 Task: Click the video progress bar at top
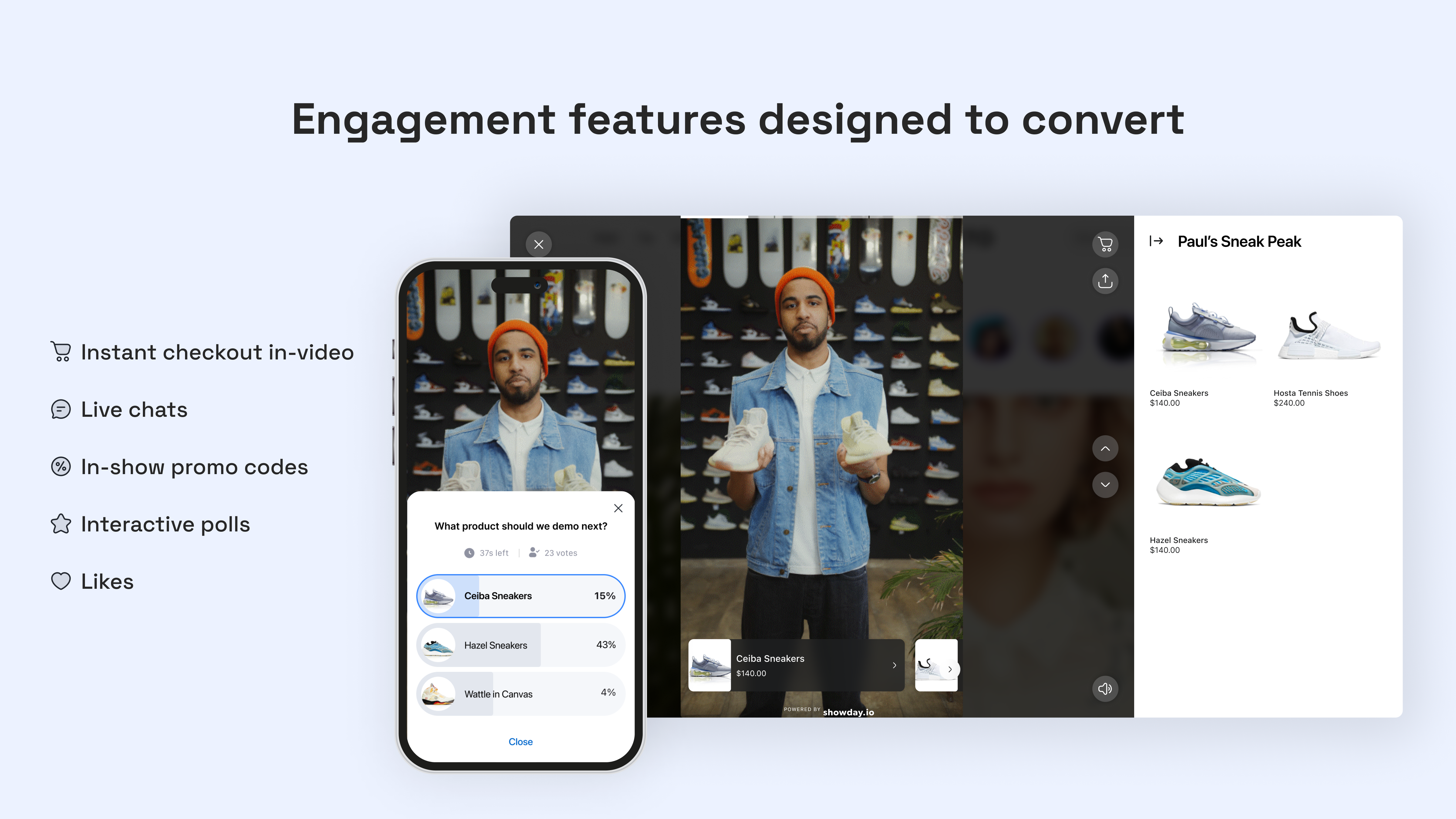click(821, 217)
